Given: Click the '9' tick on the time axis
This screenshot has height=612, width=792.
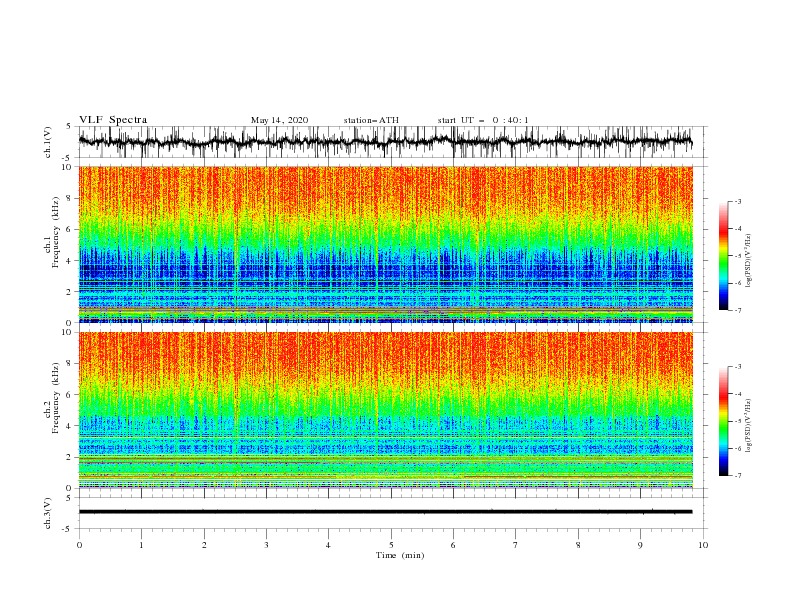Looking at the screenshot, I should click(x=640, y=545).
